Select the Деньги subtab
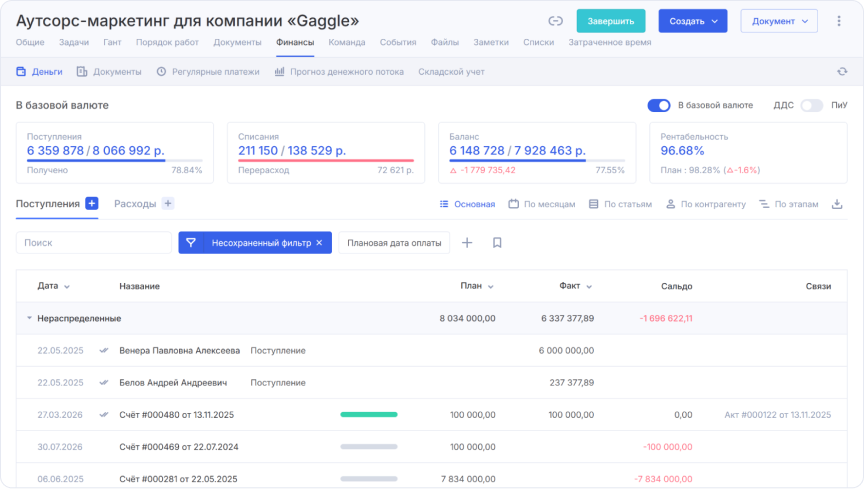 pyautogui.click(x=39, y=72)
